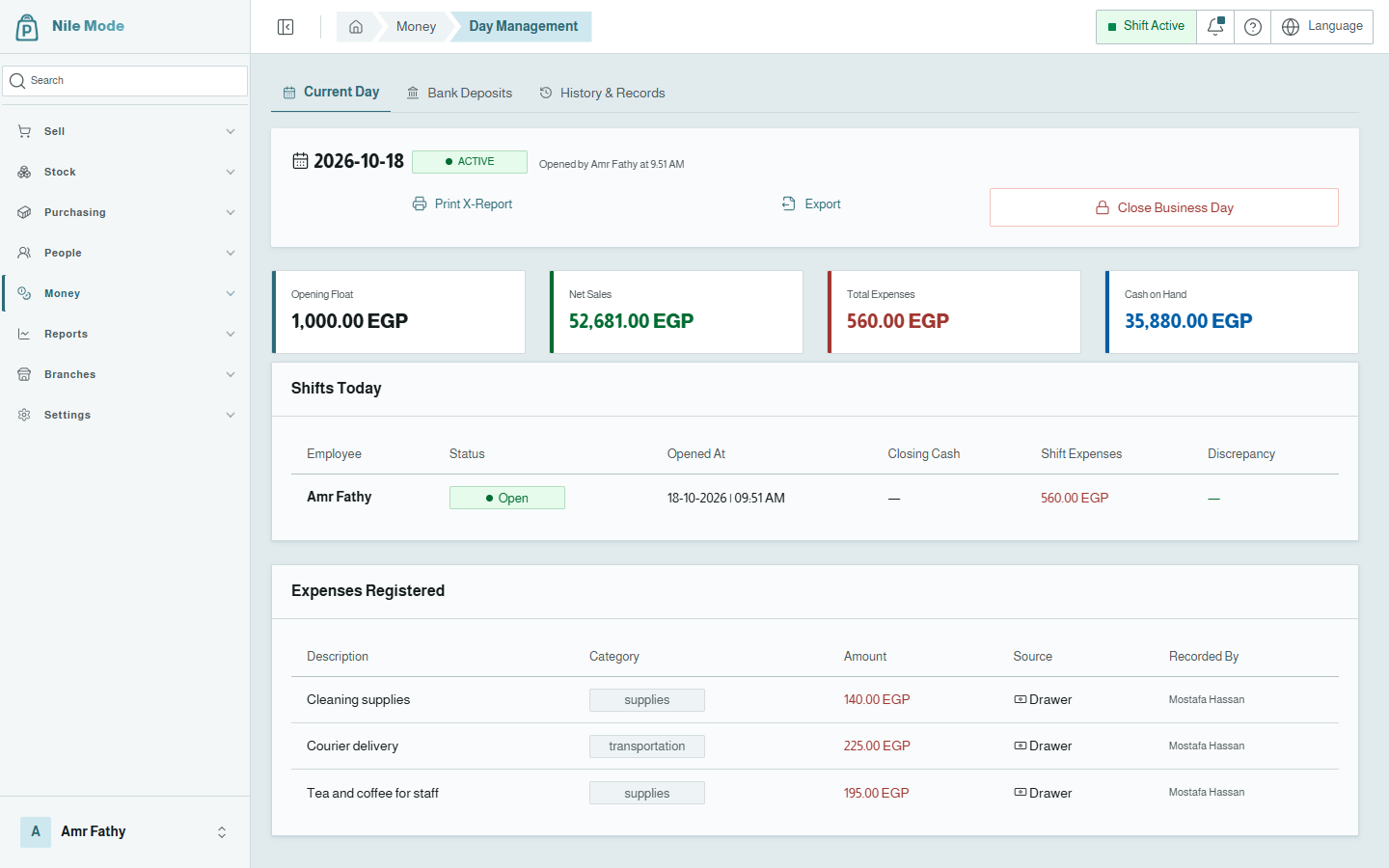Expand the Stock menu chevron
This screenshot has height=868, width=1389.
pyautogui.click(x=231, y=172)
